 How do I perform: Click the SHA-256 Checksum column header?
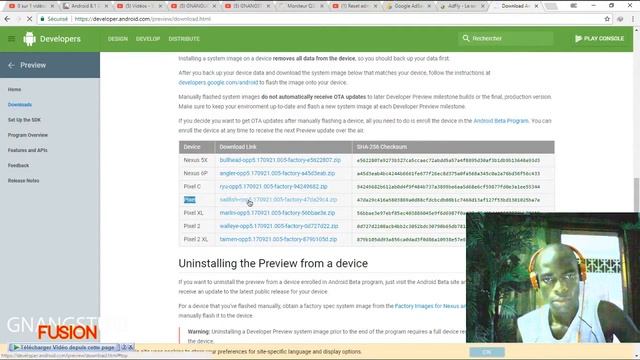(x=382, y=147)
